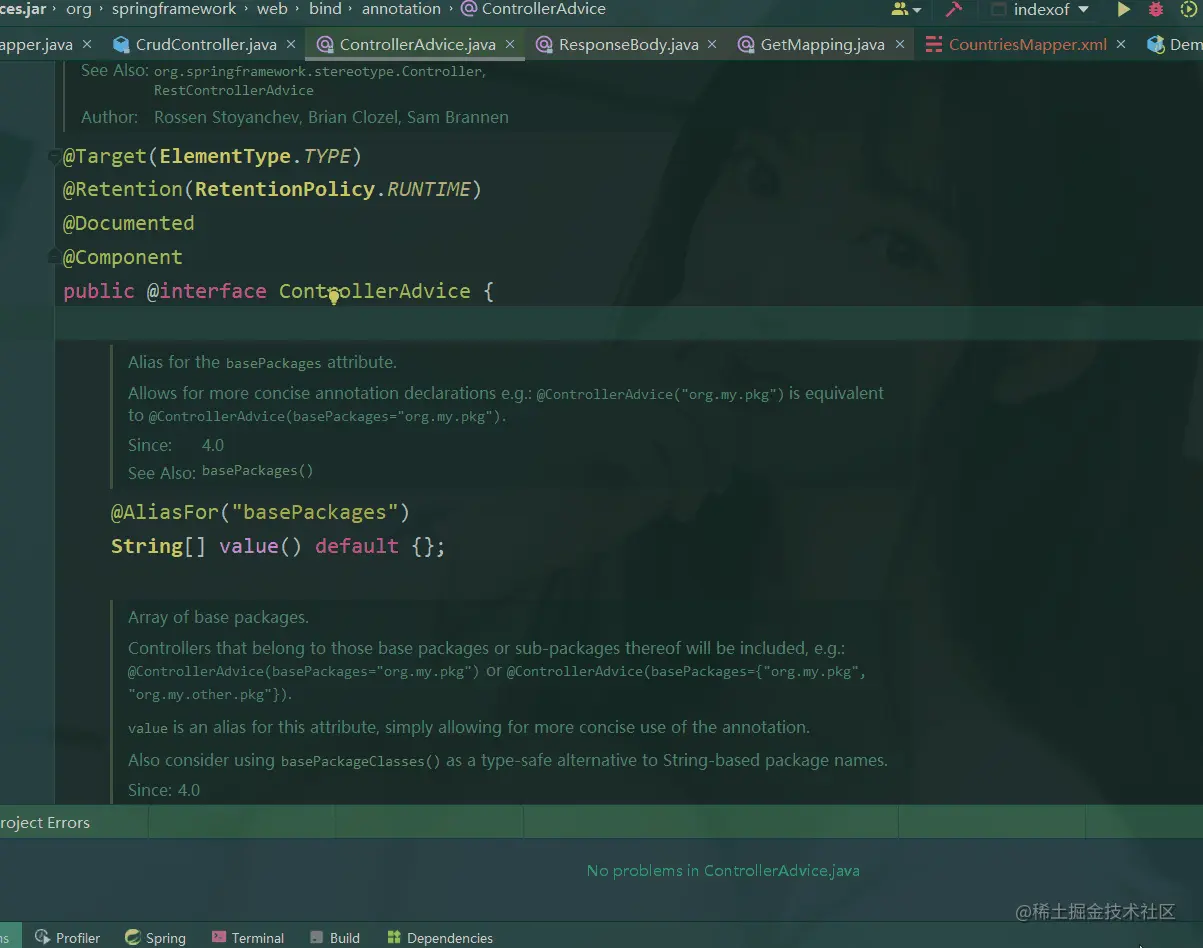Open the Build tool window
Viewport: 1203px width, 948px height.
click(334, 937)
